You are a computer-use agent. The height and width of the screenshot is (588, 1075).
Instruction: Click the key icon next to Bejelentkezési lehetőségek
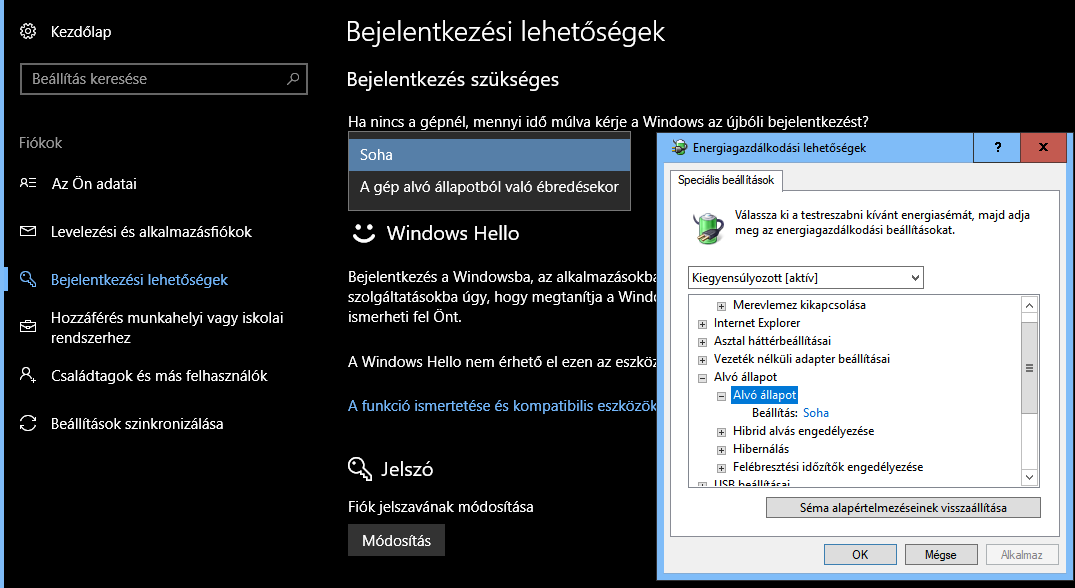click(x=27, y=279)
